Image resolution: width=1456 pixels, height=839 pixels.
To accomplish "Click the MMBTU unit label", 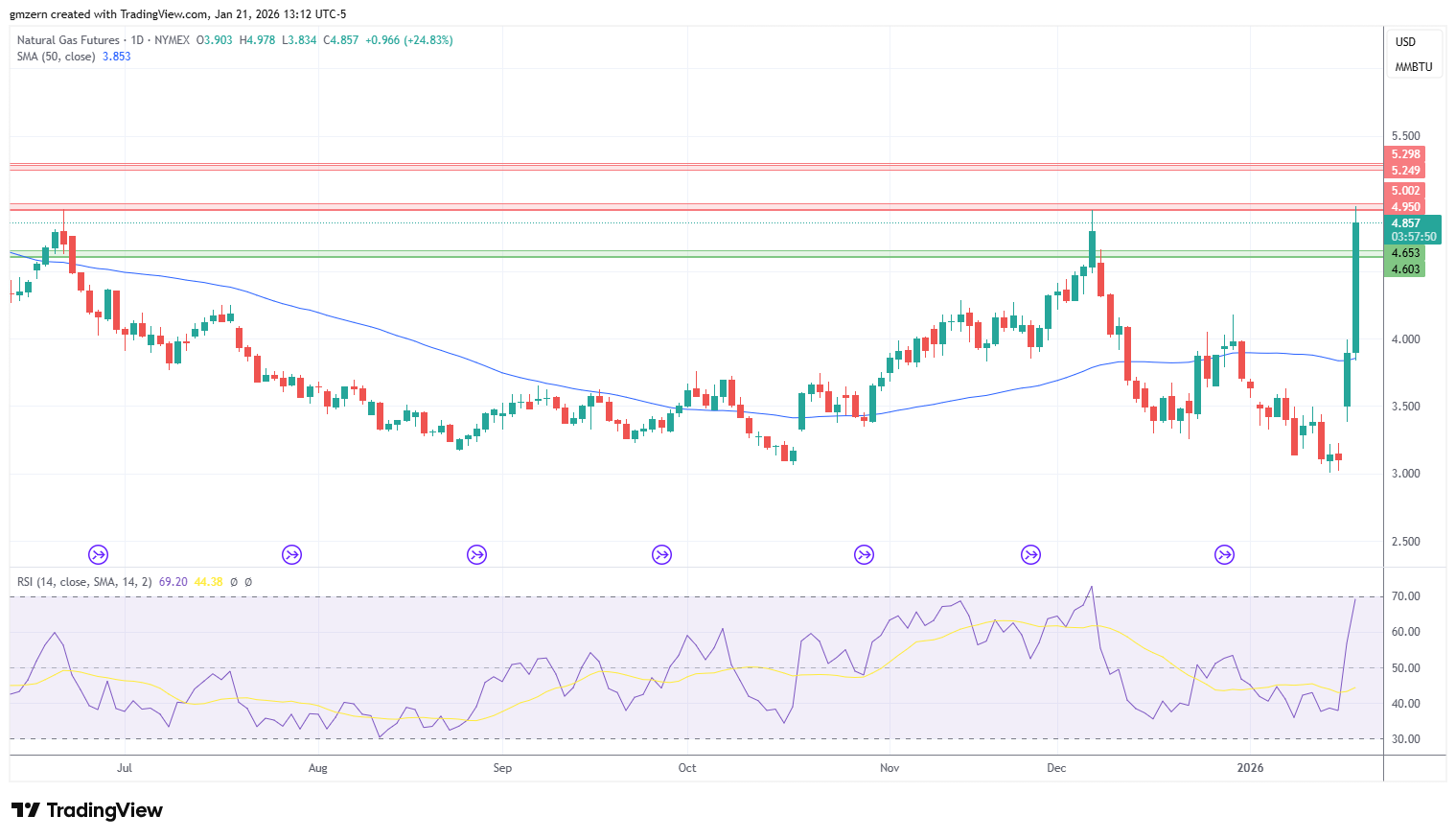I will point(1414,67).
